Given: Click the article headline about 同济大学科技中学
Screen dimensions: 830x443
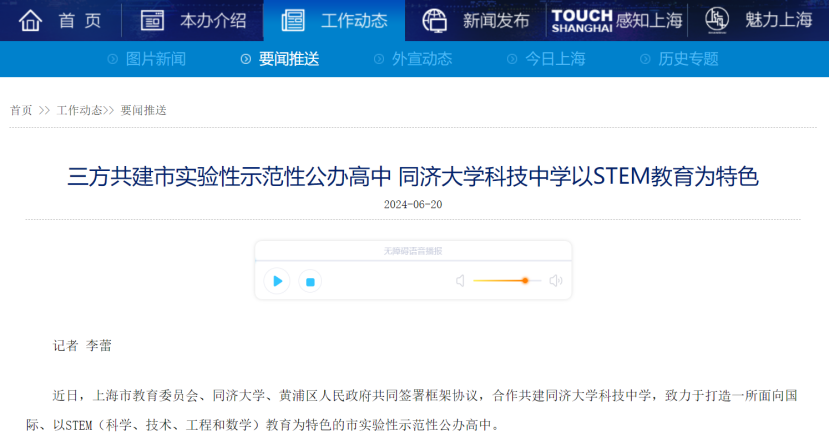Looking at the screenshot, I should point(413,176).
